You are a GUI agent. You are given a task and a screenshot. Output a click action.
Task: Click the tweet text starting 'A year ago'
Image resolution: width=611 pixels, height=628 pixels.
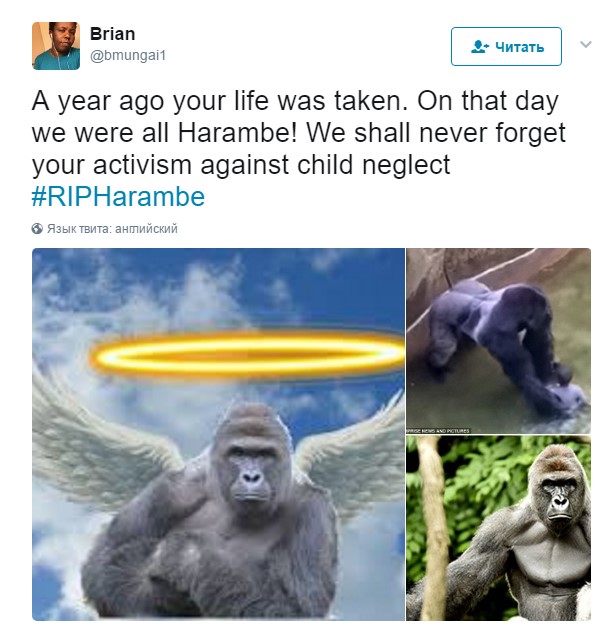pos(298,133)
